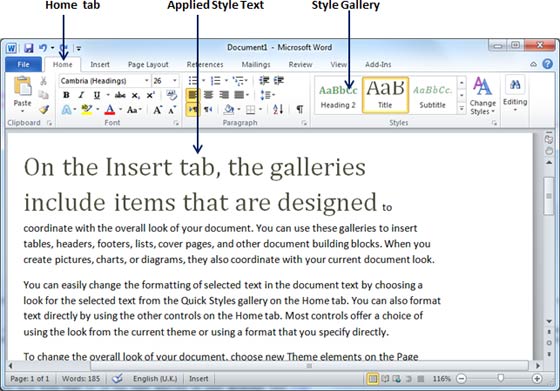
Task: Center the text
Action: click(x=209, y=95)
